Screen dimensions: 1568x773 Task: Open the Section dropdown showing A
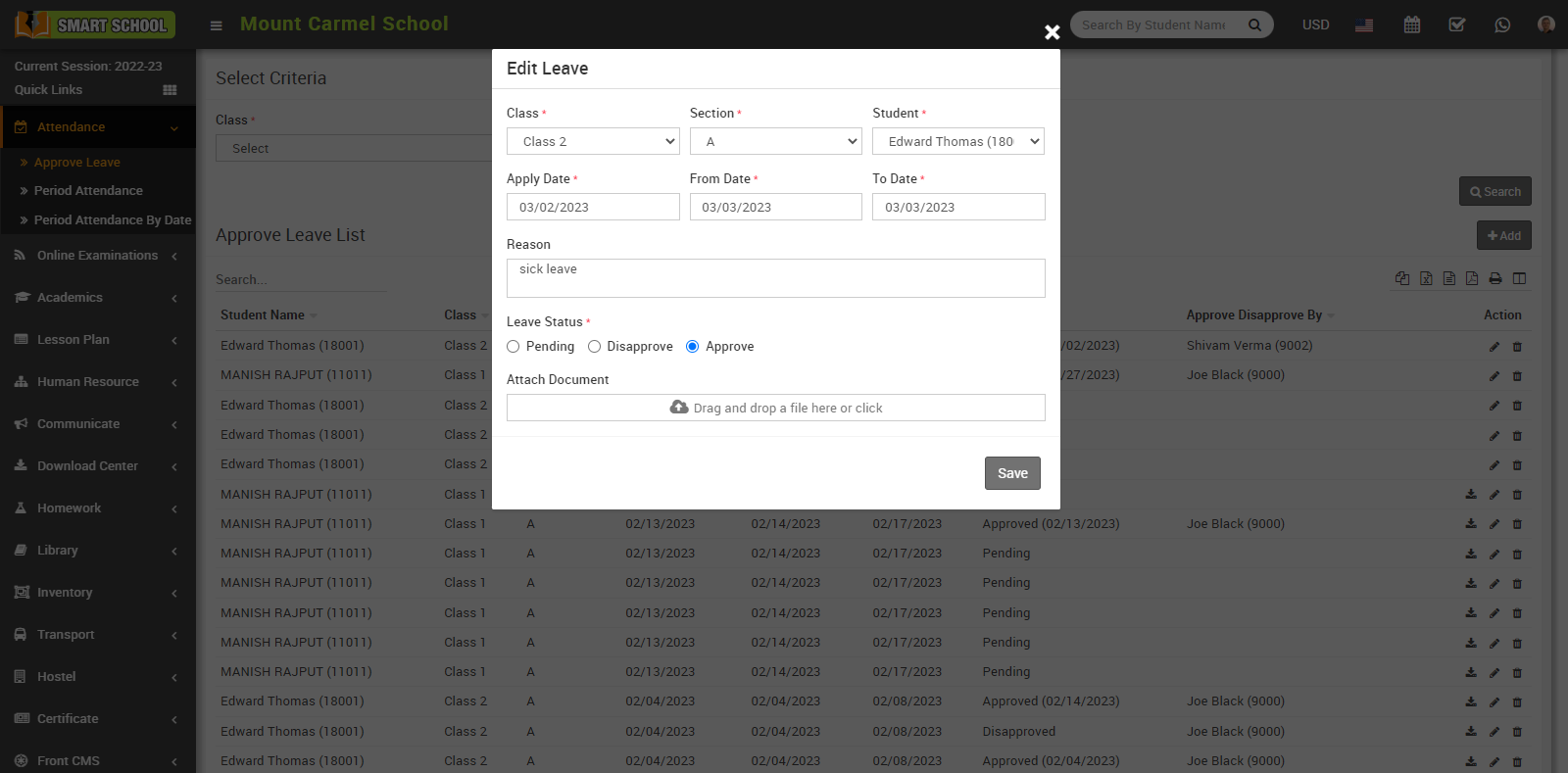click(775, 141)
